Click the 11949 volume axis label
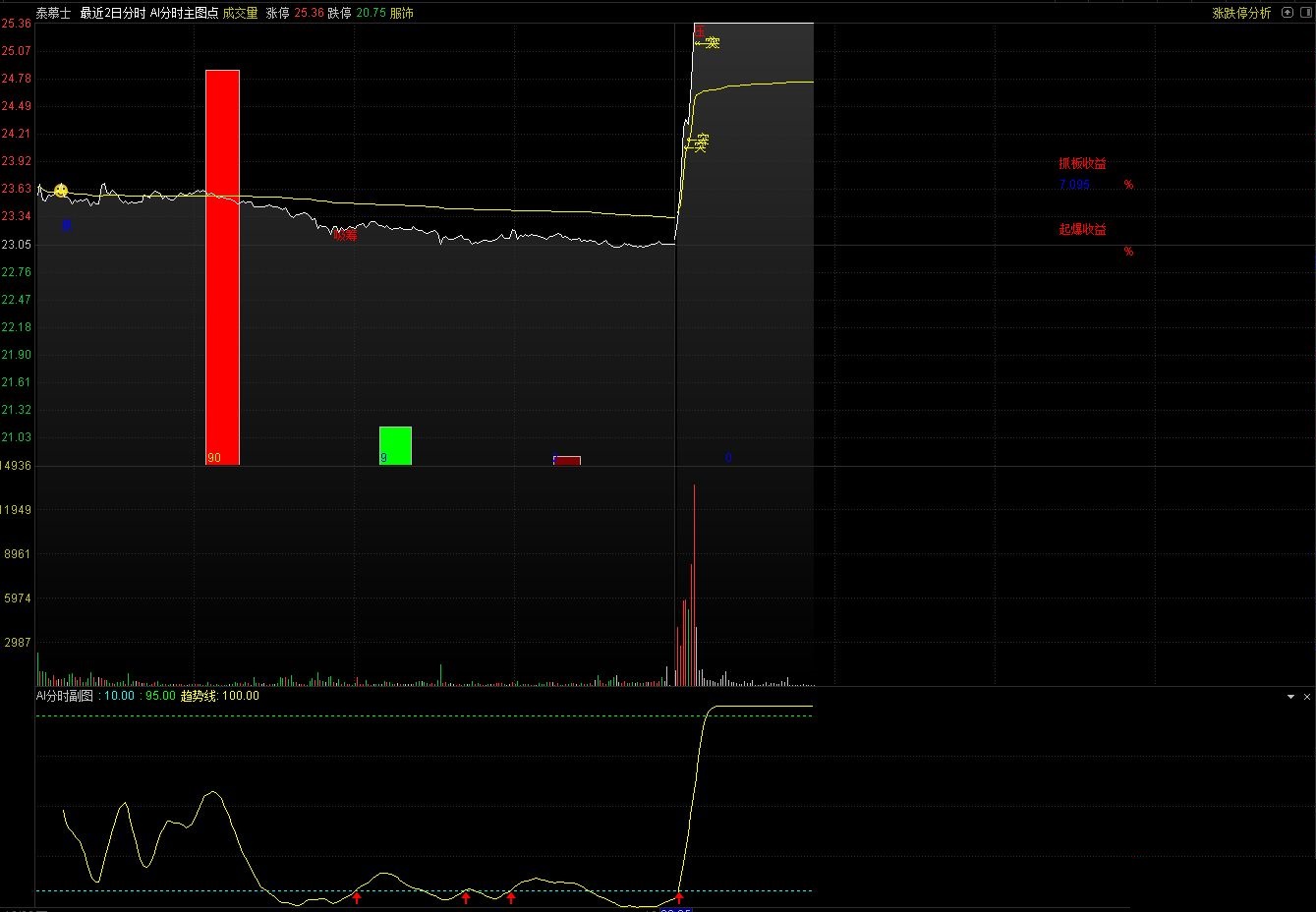 pyautogui.click(x=16, y=509)
